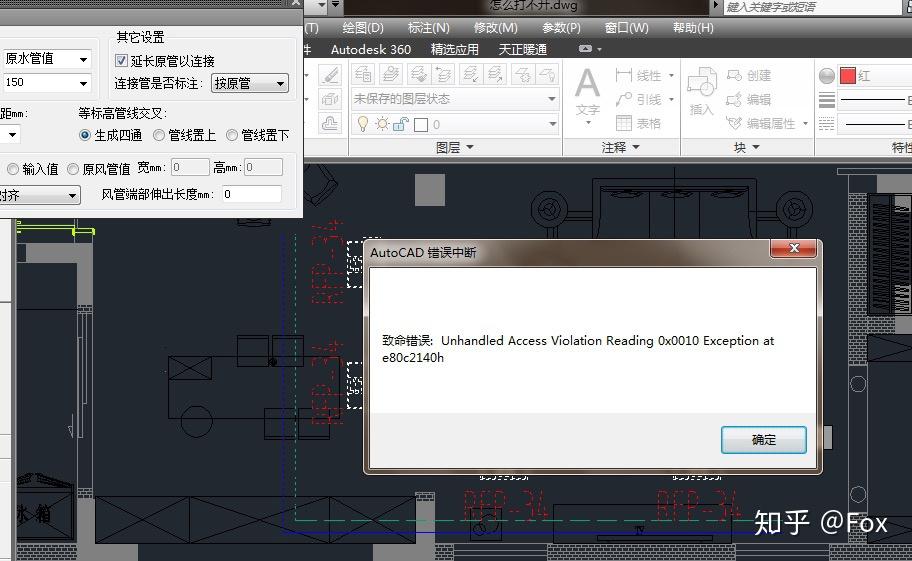Click the 文字 text tool
The height and width of the screenshot is (561, 912).
587,94
